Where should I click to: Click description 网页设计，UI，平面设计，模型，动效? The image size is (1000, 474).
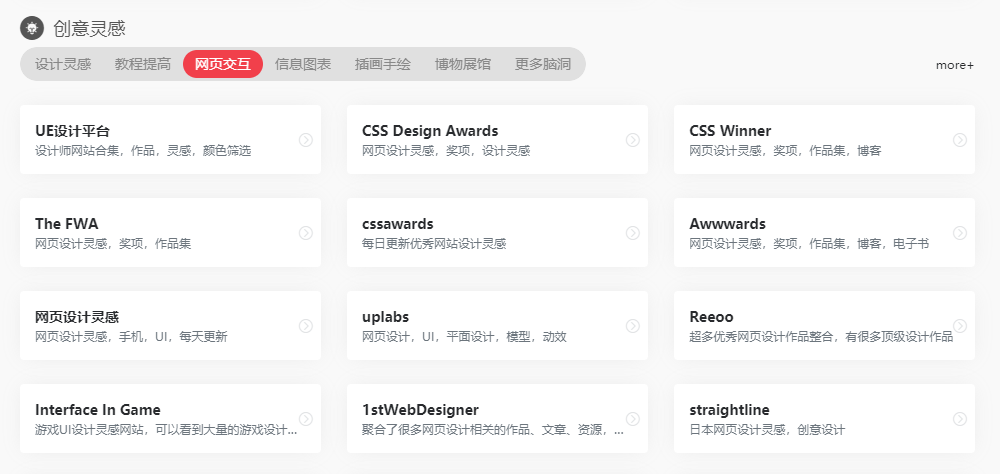[464, 337]
